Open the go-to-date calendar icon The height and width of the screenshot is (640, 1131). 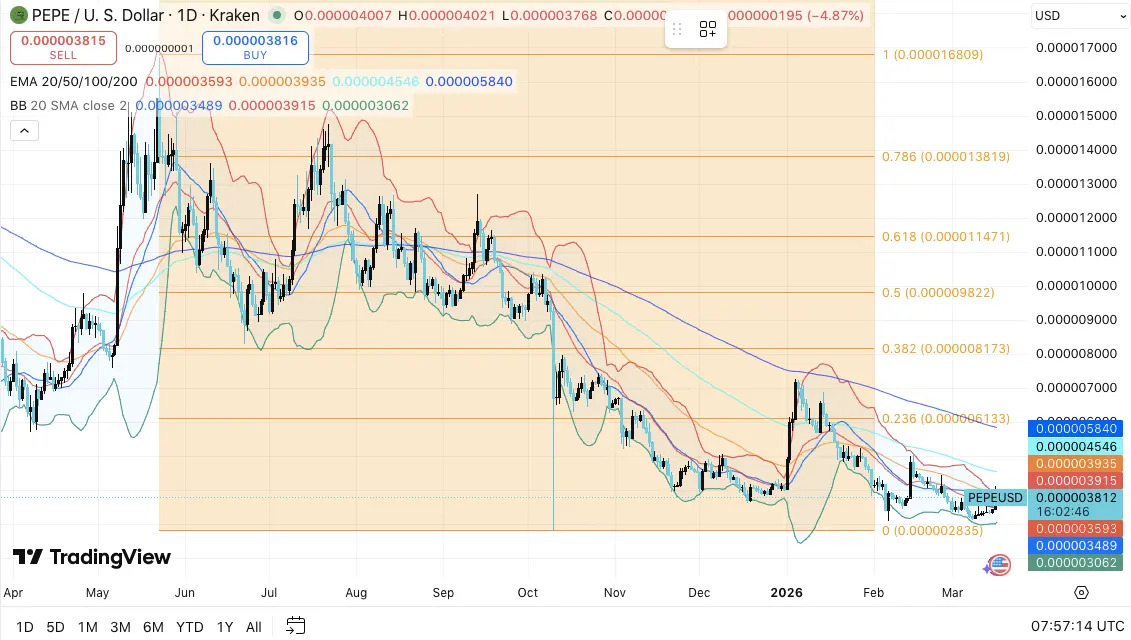click(295, 626)
